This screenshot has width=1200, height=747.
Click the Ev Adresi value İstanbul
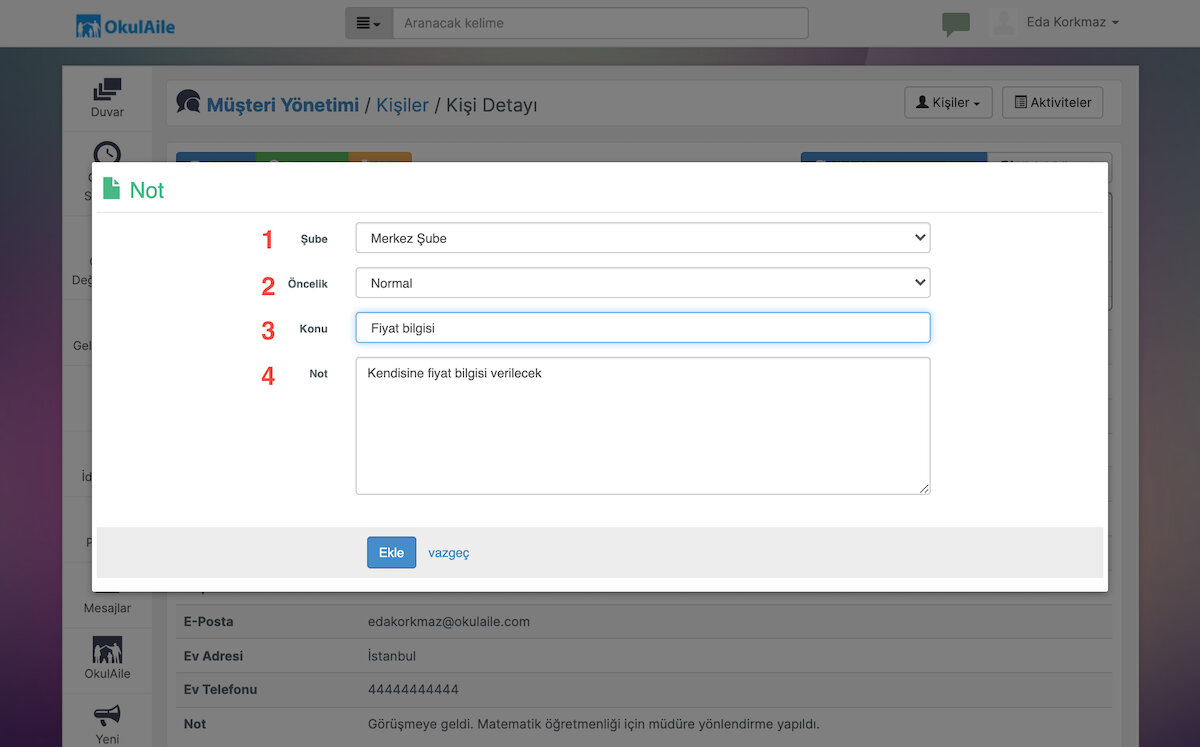pyautogui.click(x=392, y=656)
